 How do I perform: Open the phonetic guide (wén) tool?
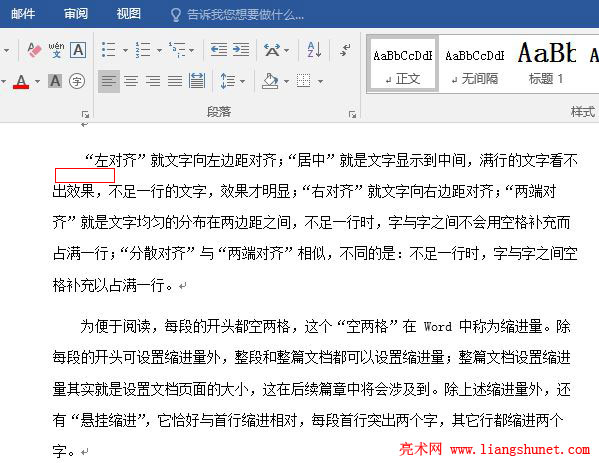tap(56, 50)
